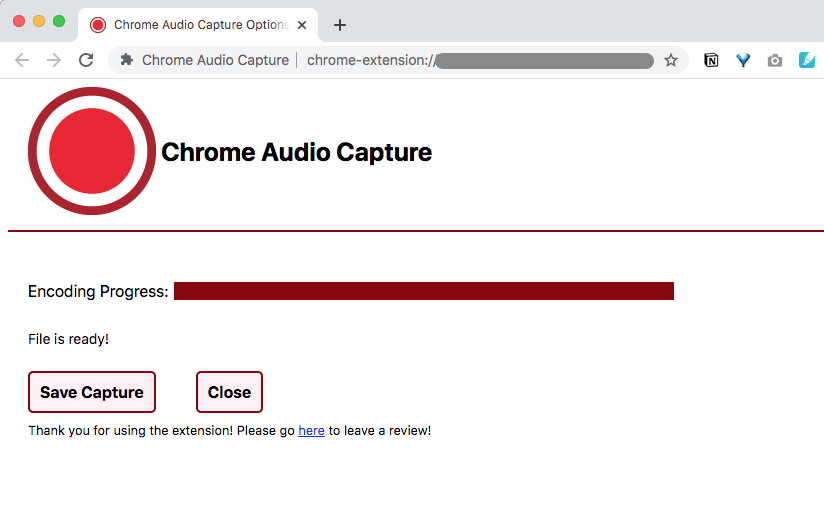Reload the current page
Viewport: 824px width, 509px height.
coord(86,60)
